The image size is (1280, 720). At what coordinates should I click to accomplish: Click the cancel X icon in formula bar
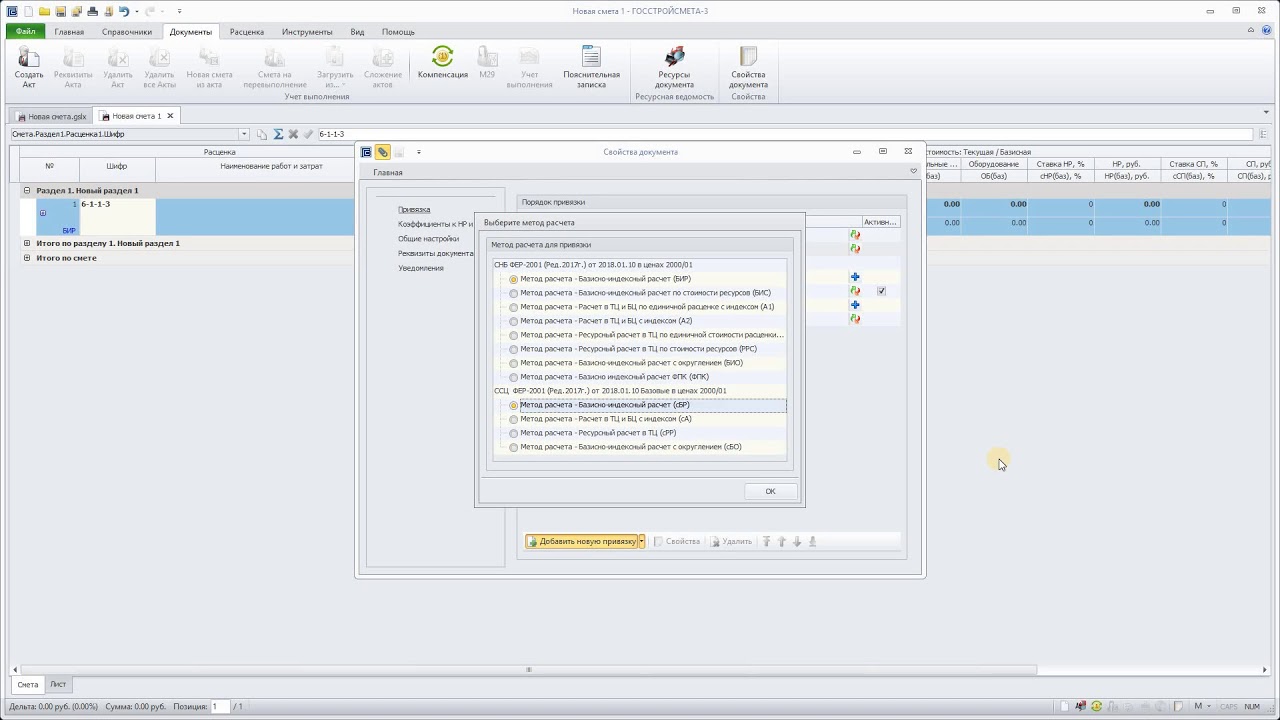tap(293, 134)
